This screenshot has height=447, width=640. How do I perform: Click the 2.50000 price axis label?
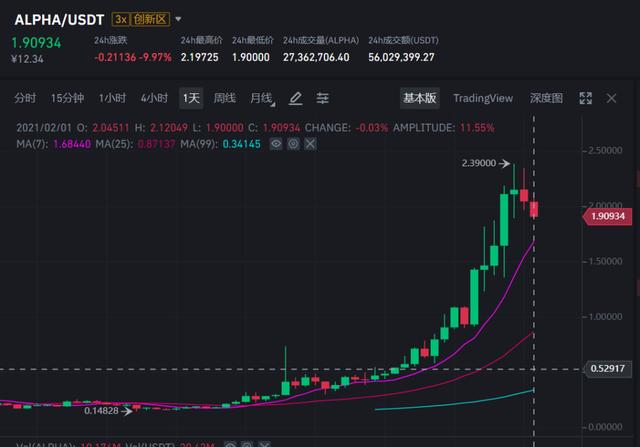[605, 150]
